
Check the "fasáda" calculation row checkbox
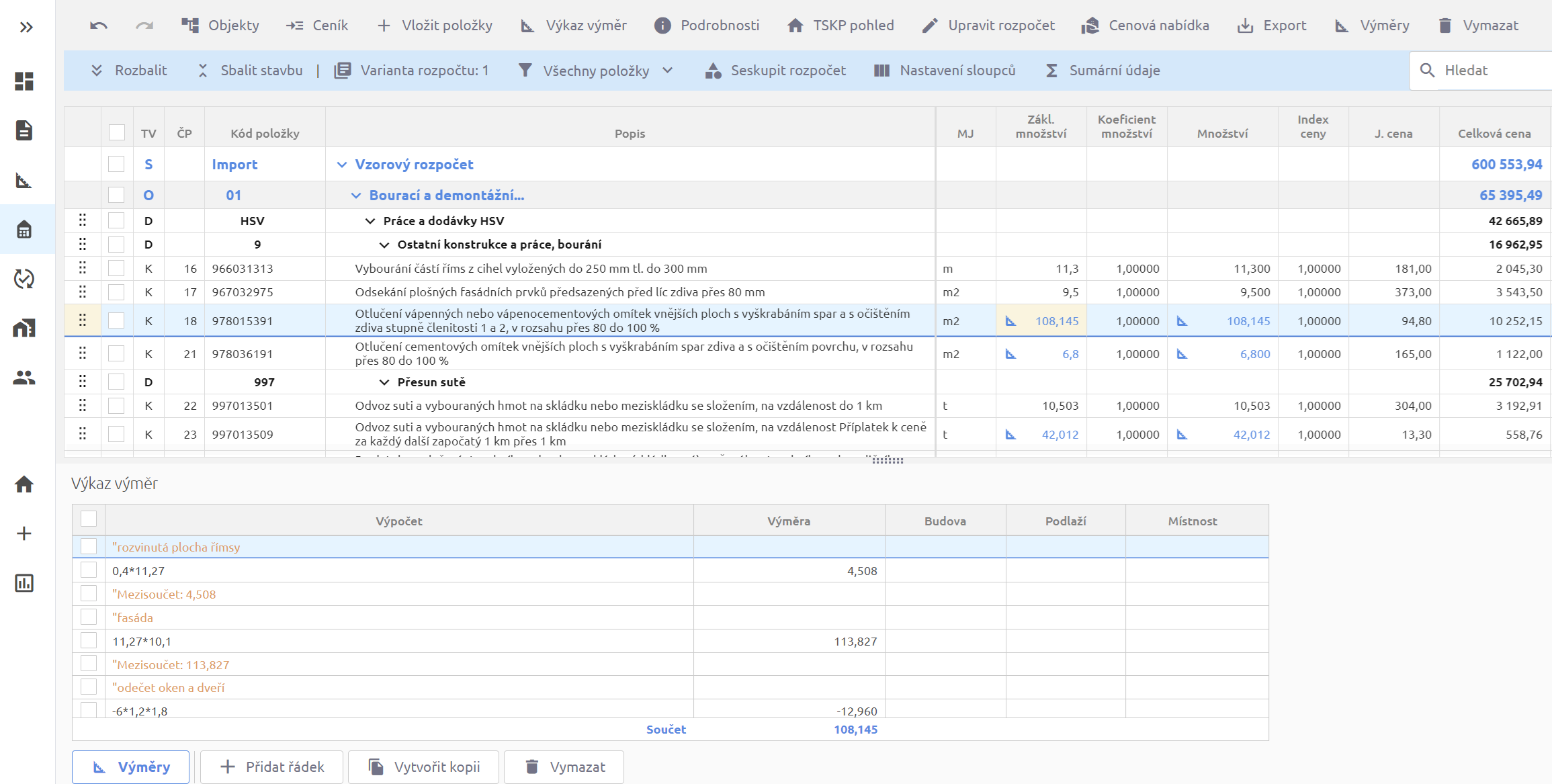point(89,617)
